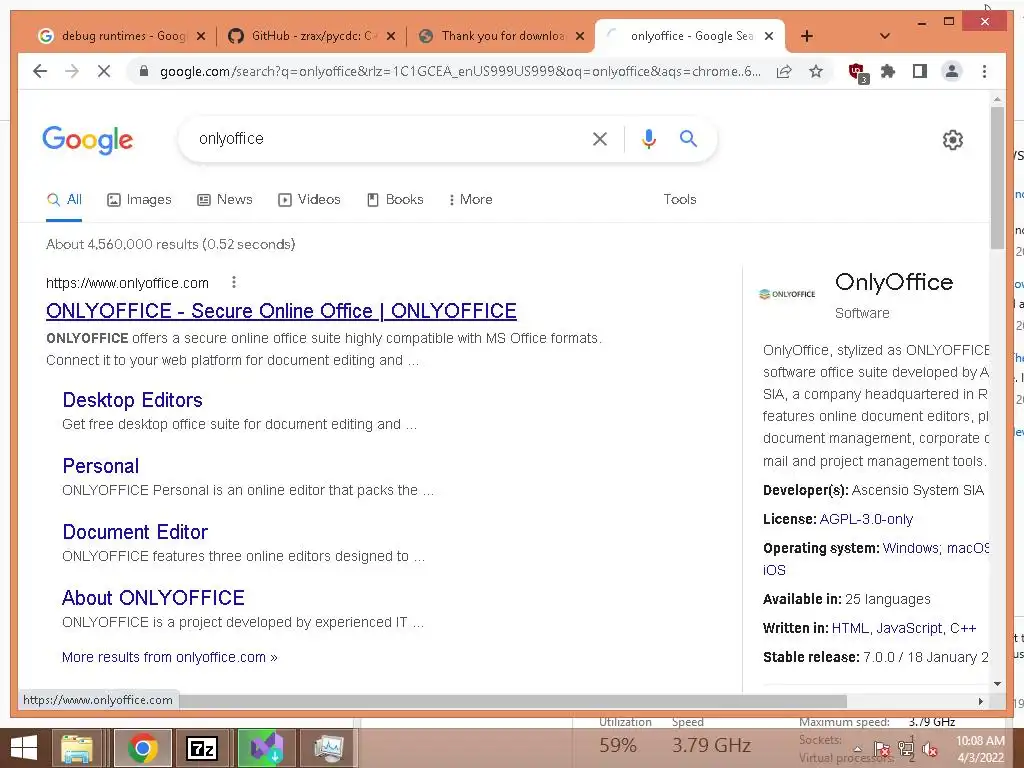This screenshot has width=1024, height=768.
Task: Click in the Google search input field
Action: point(389,138)
